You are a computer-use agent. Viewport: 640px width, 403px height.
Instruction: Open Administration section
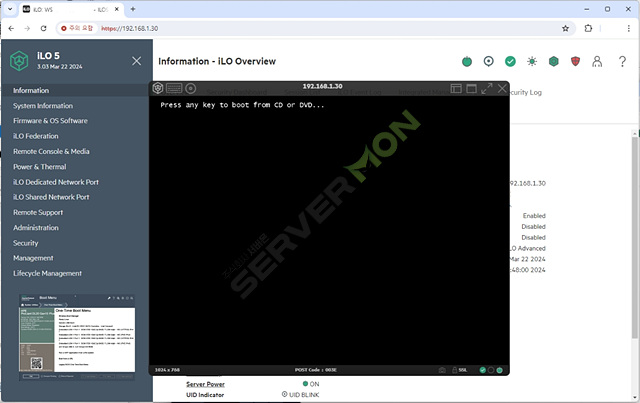tap(36, 228)
